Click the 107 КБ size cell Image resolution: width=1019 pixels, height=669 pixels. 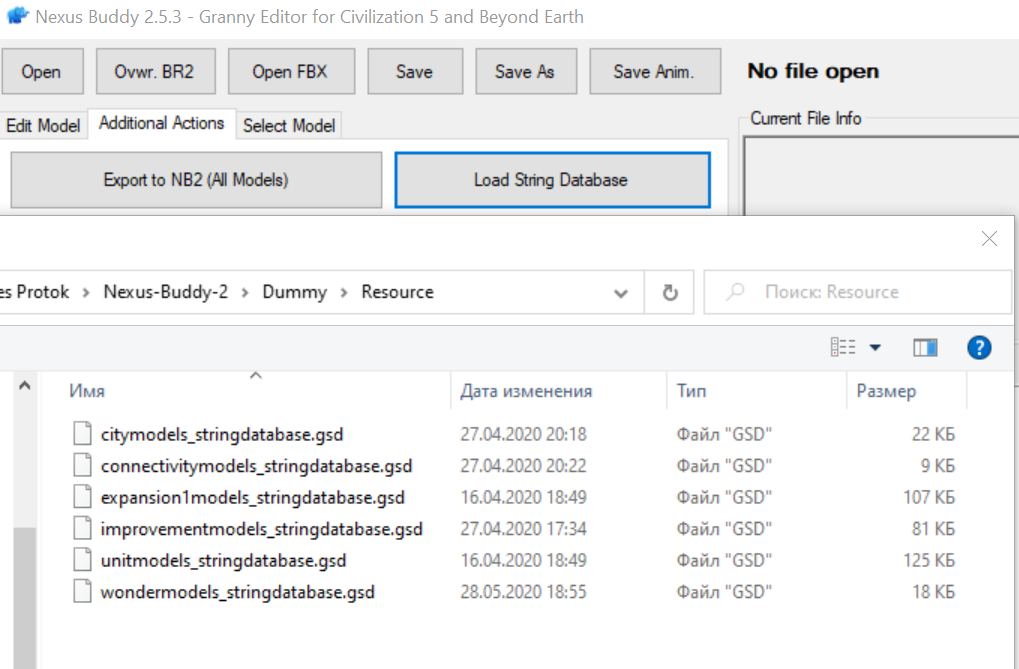click(929, 498)
